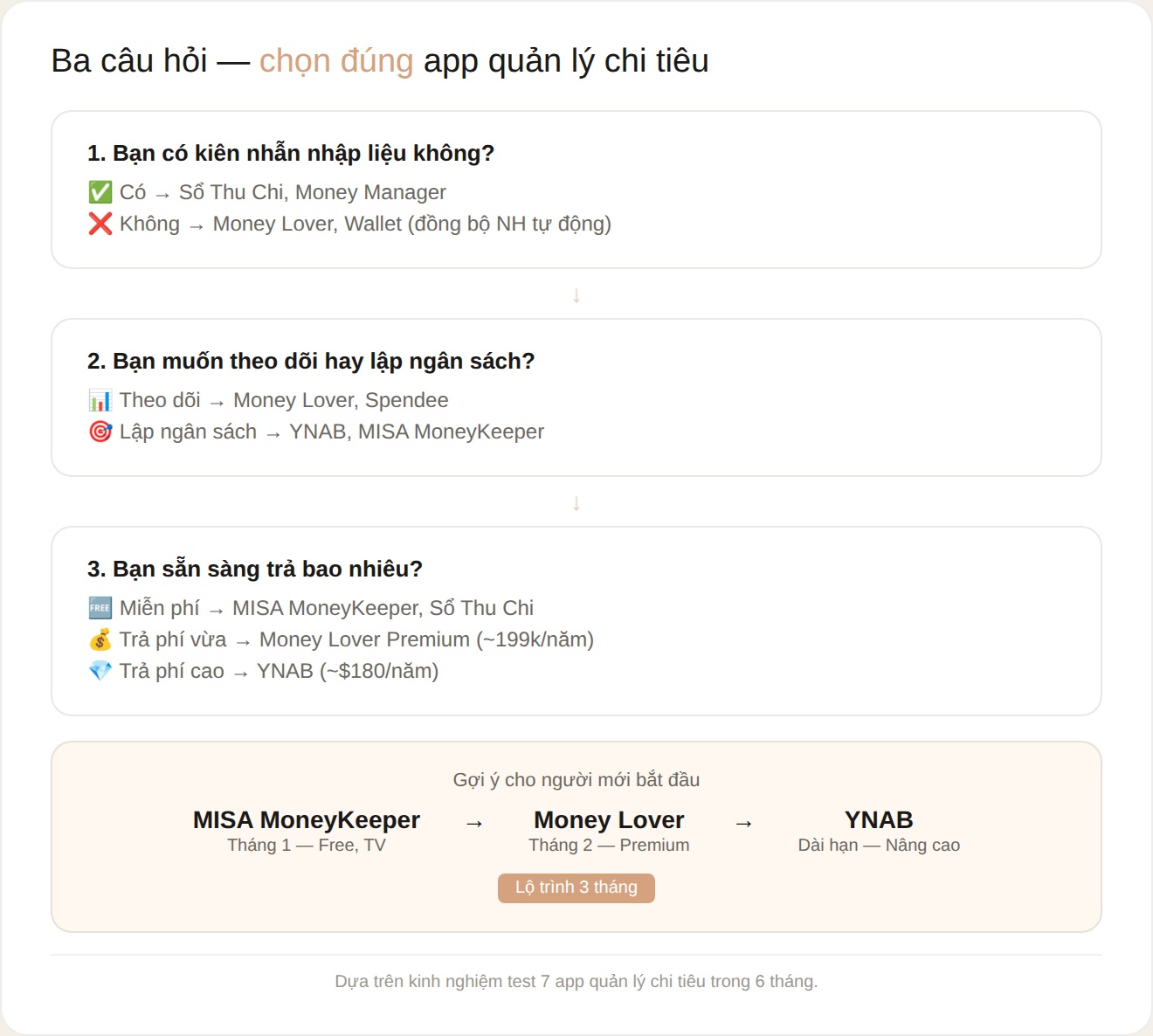Screen dimensions: 1153x1036
Task: Click the money bag icon beside "Trả phí vừa"
Action: [x=100, y=639]
